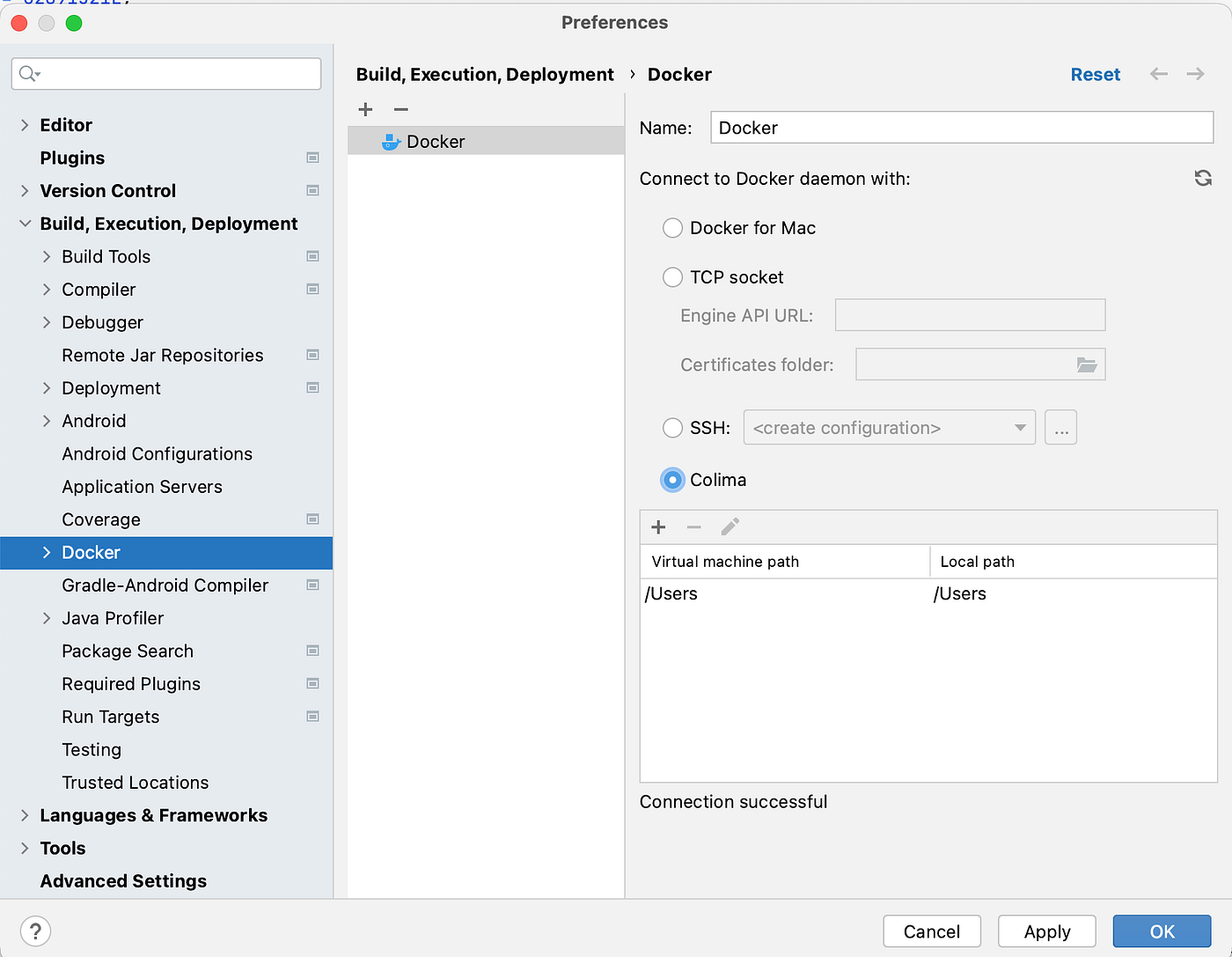This screenshot has height=957, width=1232.
Task: Browse for Certificates folder
Action: [1087, 364]
